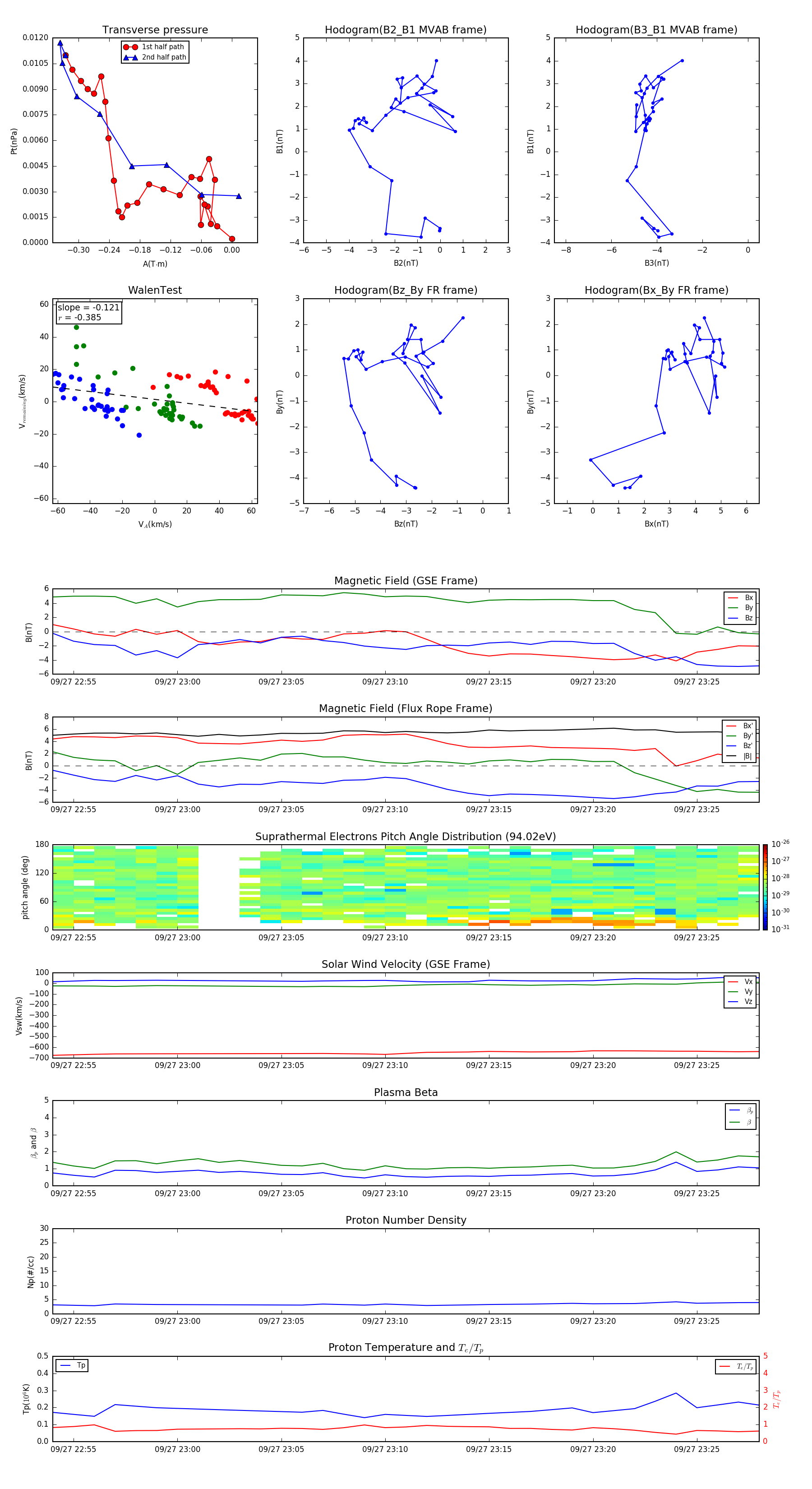Click the 'Bx(nT)' x-axis label
This screenshot has width=812, height=1489.
tap(656, 524)
